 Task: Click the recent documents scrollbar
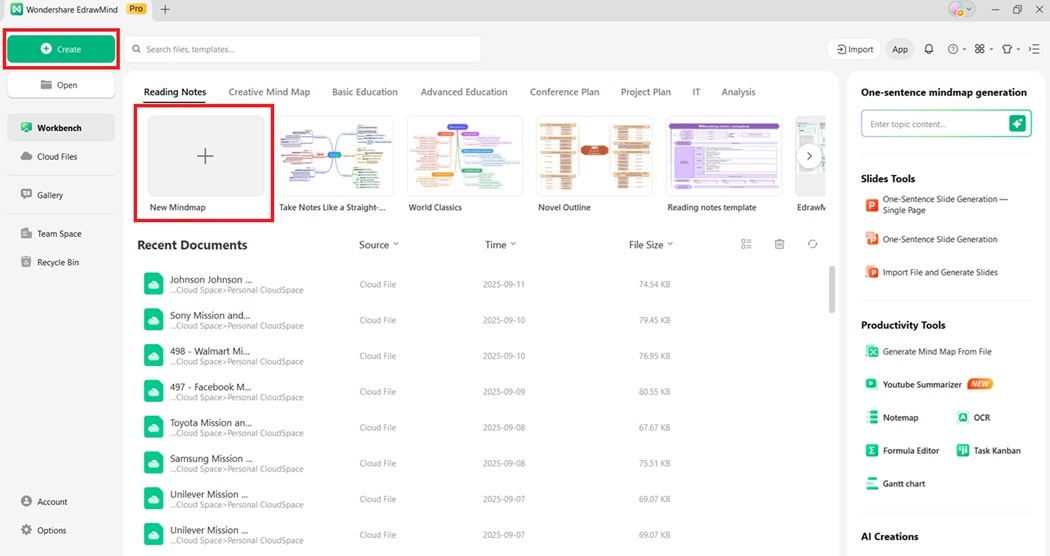[x=832, y=289]
